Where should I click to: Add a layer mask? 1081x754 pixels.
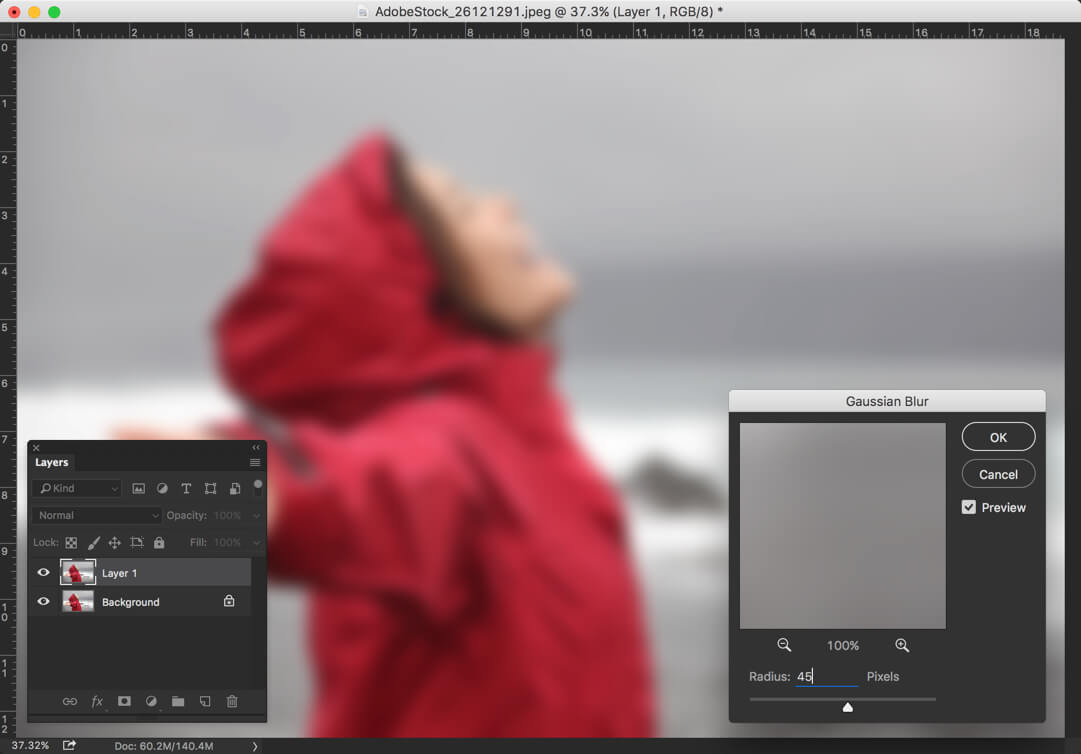coord(124,702)
